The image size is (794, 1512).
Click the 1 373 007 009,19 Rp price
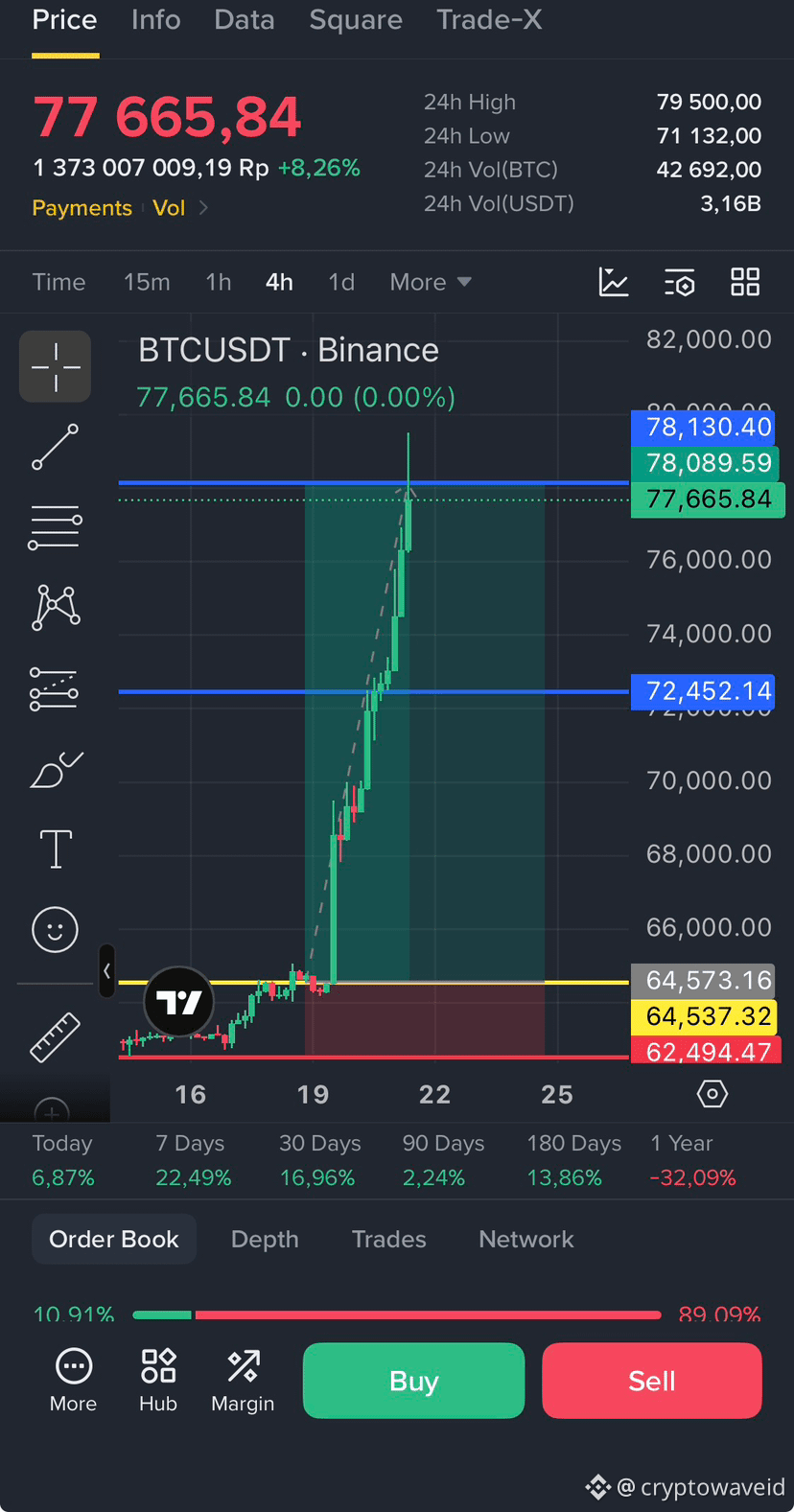tap(151, 168)
